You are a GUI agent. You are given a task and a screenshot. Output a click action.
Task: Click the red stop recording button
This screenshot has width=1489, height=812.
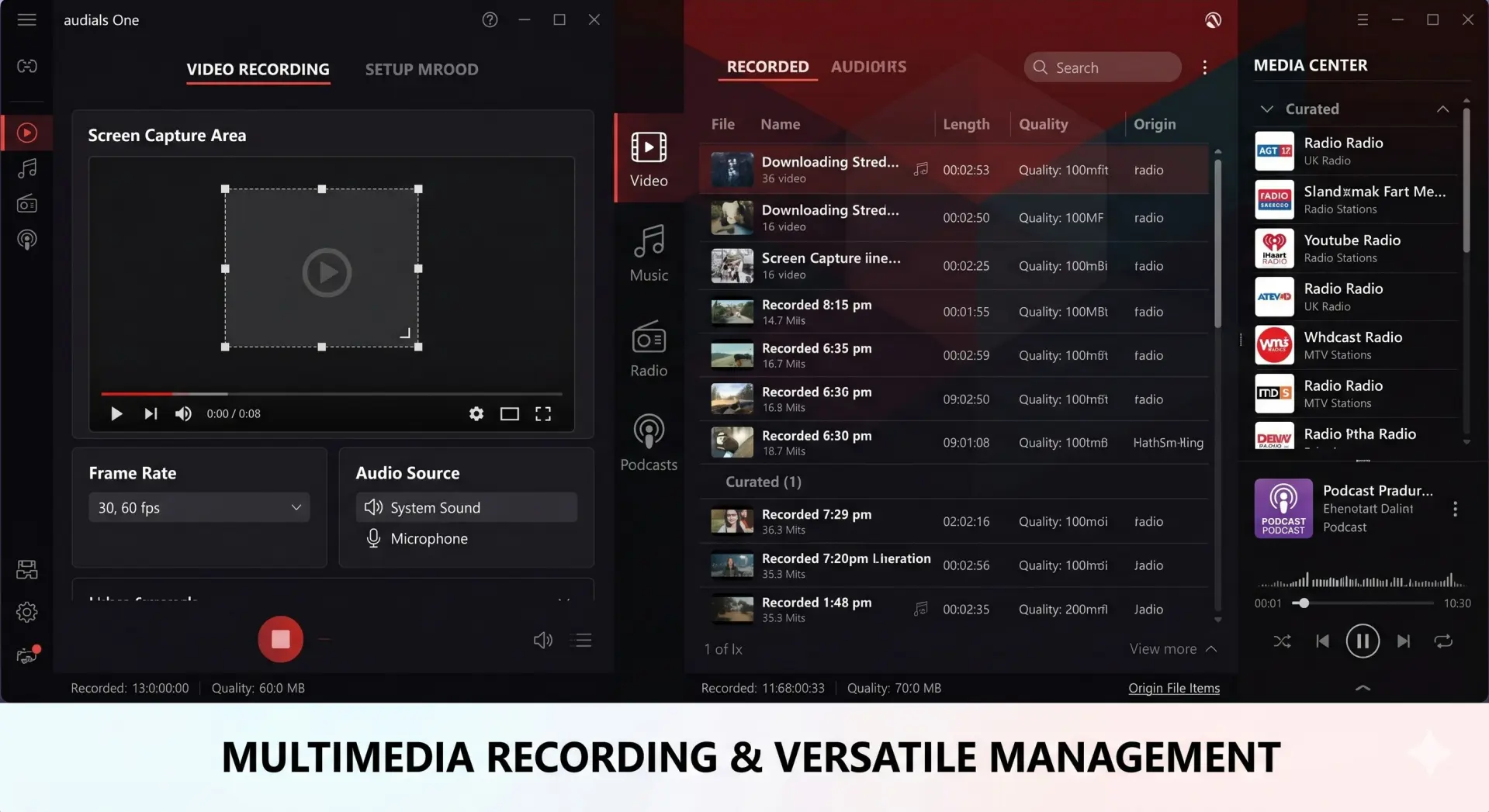[x=280, y=639]
